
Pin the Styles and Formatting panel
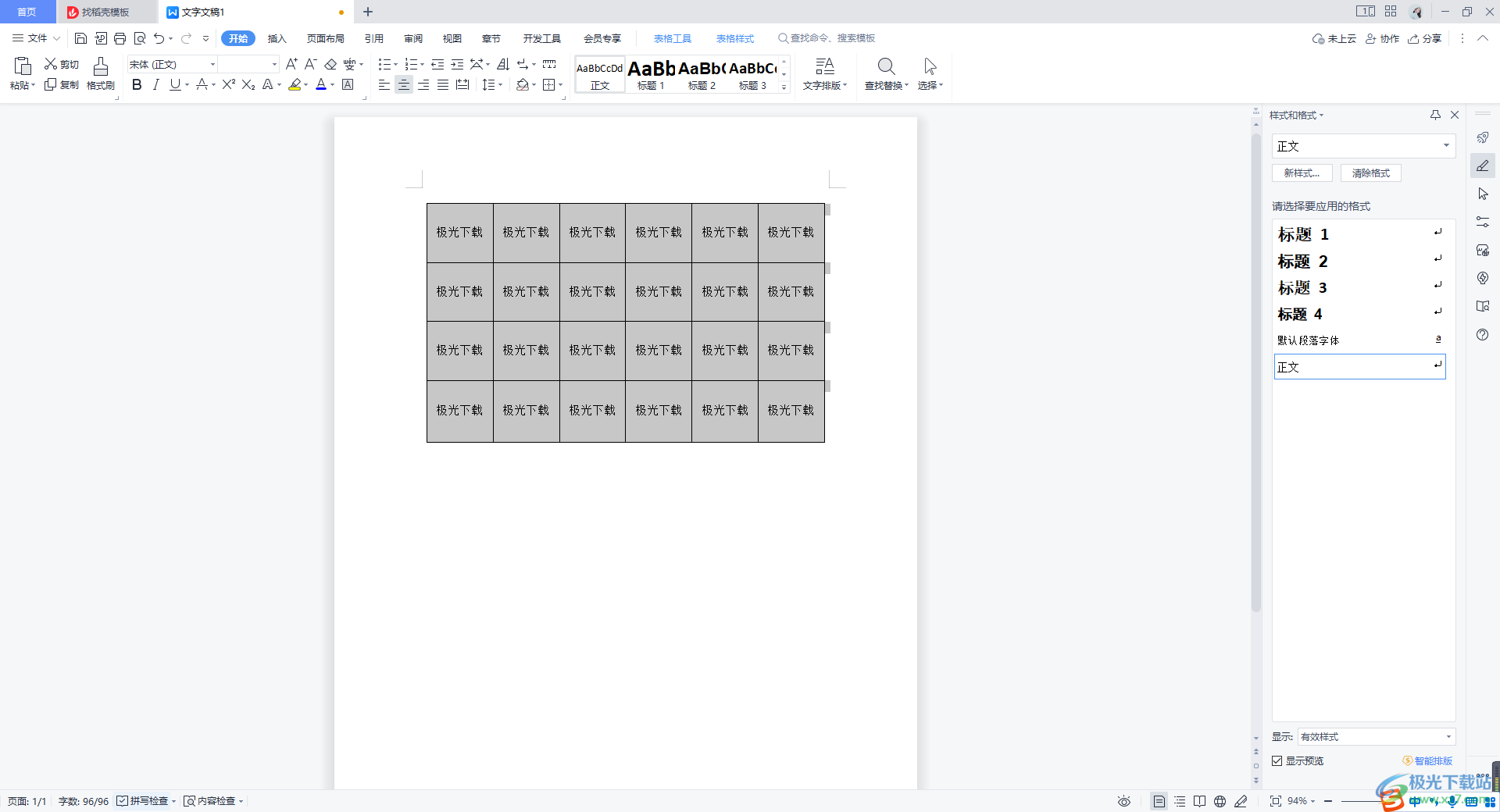tap(1435, 115)
